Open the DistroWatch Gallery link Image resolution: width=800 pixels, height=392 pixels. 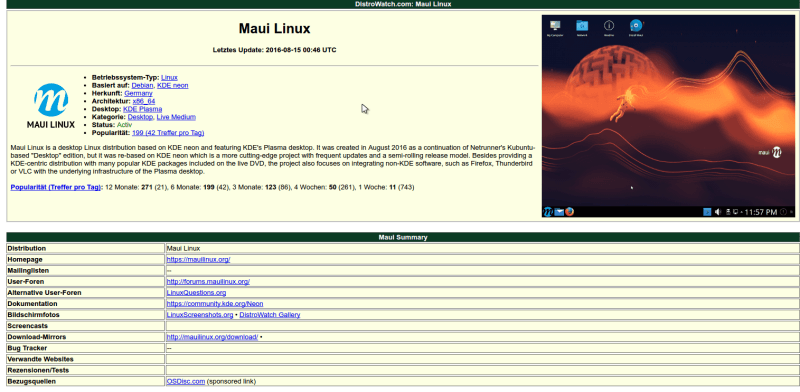[x=270, y=315]
